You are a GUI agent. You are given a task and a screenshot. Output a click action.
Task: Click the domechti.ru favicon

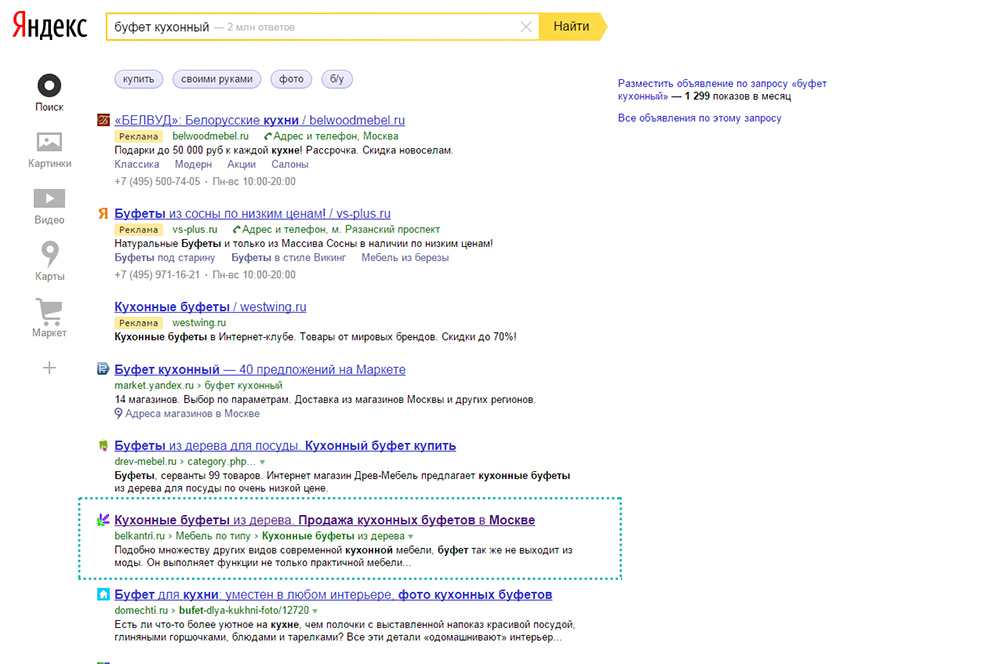(103, 594)
